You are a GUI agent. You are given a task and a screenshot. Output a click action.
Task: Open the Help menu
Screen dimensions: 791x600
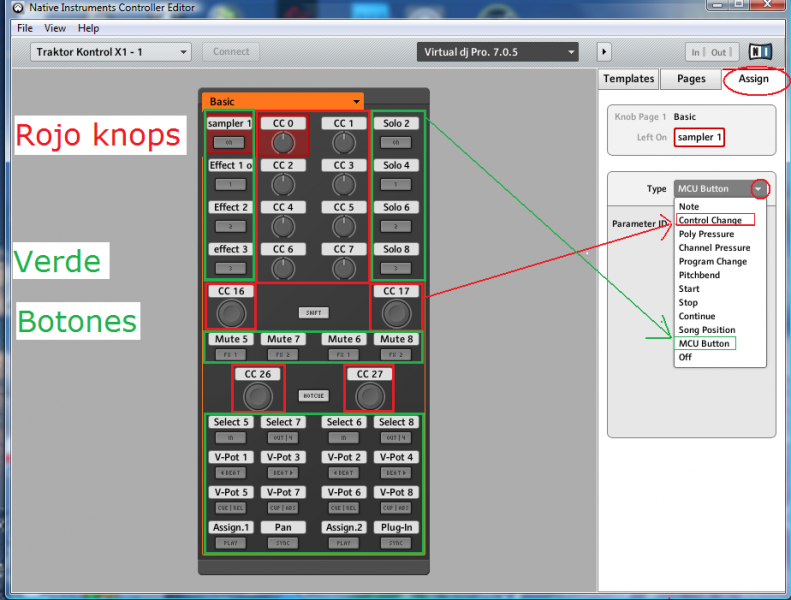pos(88,28)
